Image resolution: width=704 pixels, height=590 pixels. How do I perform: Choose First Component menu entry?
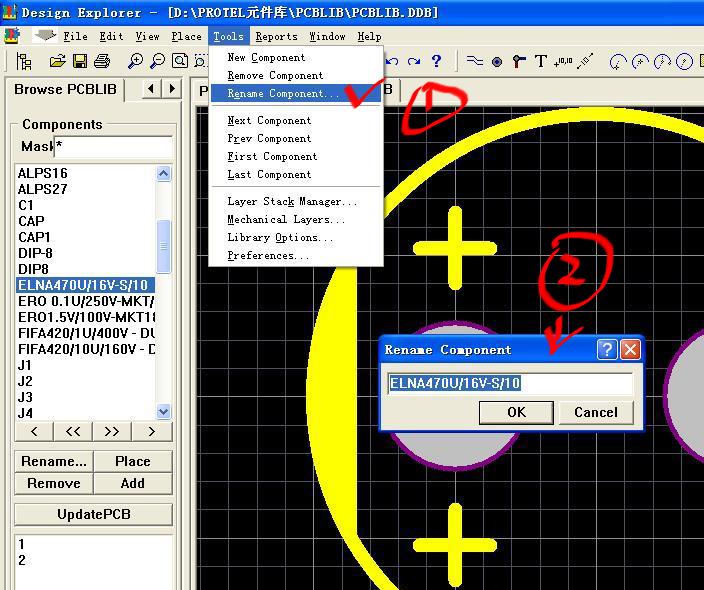(296, 156)
